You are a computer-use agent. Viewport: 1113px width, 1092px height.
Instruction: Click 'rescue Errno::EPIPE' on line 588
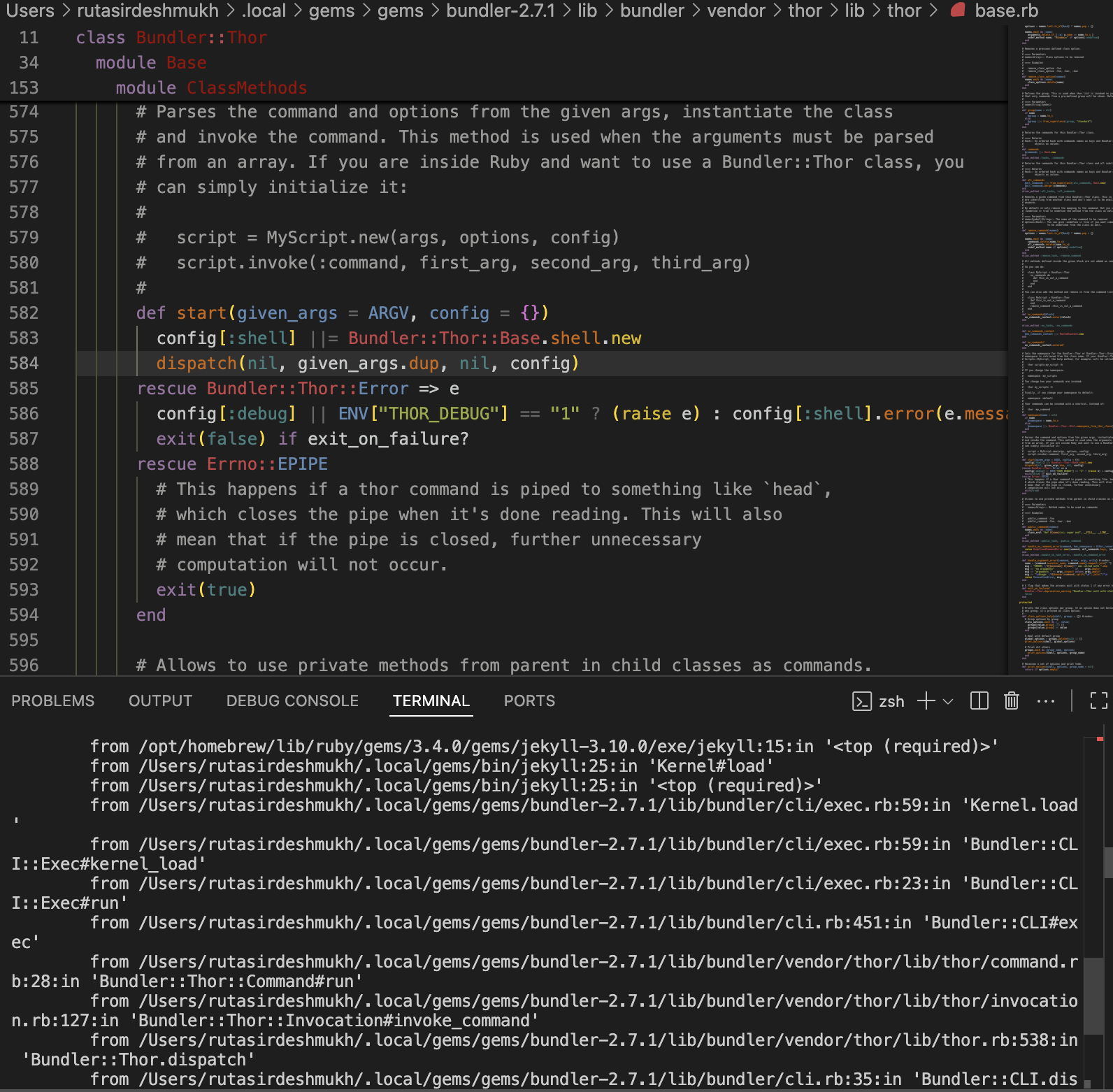click(232, 464)
